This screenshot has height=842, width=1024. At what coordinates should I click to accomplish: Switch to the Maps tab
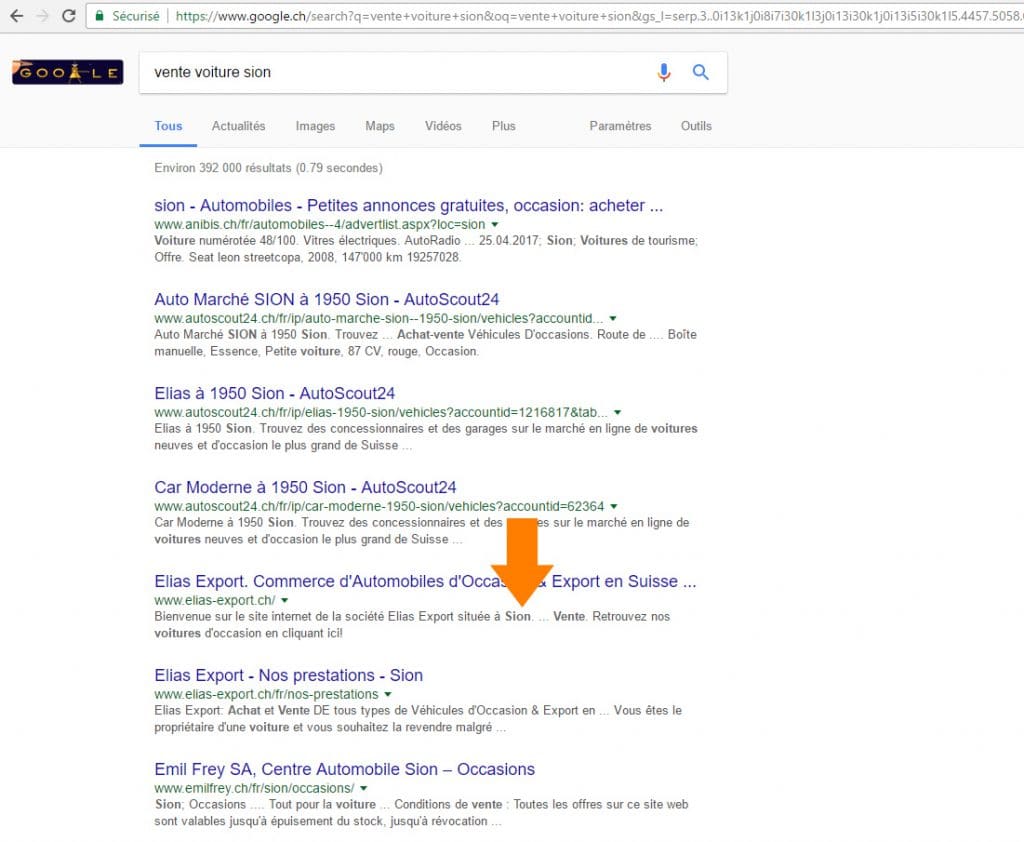pos(379,126)
